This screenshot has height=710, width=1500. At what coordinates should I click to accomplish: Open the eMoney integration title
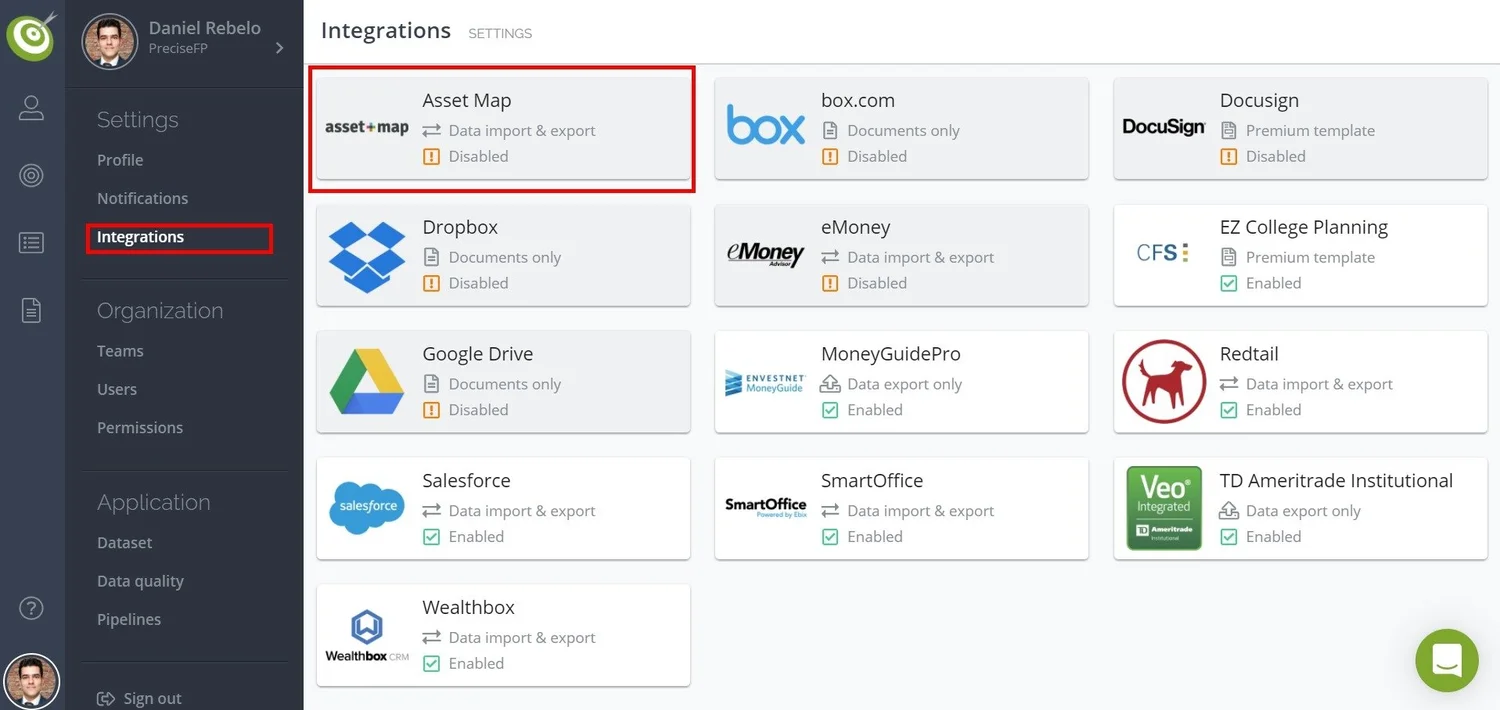point(856,227)
